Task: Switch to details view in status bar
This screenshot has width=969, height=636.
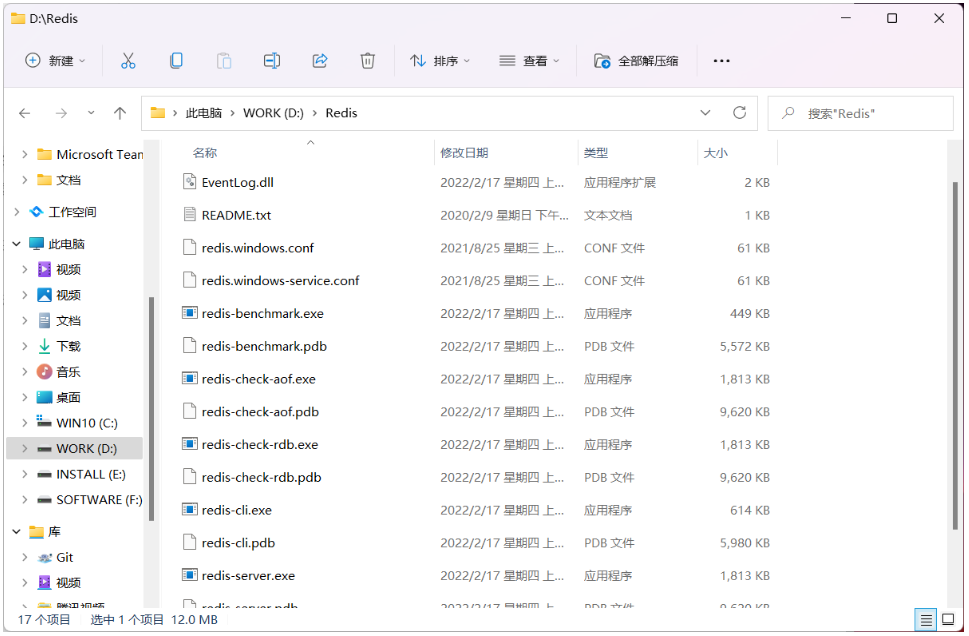Action: (x=926, y=620)
